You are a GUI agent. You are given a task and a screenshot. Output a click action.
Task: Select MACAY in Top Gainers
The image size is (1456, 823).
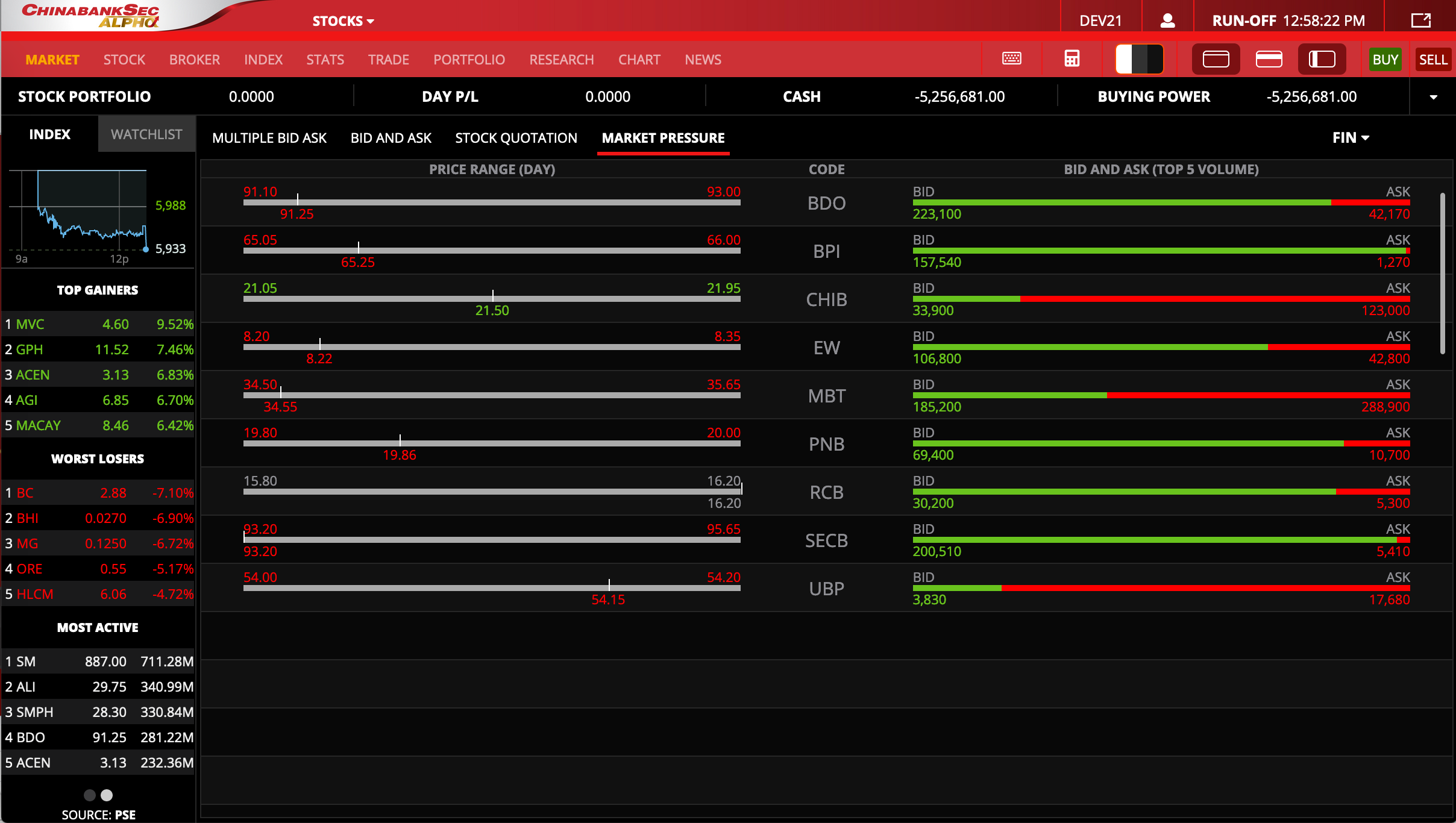point(99,425)
